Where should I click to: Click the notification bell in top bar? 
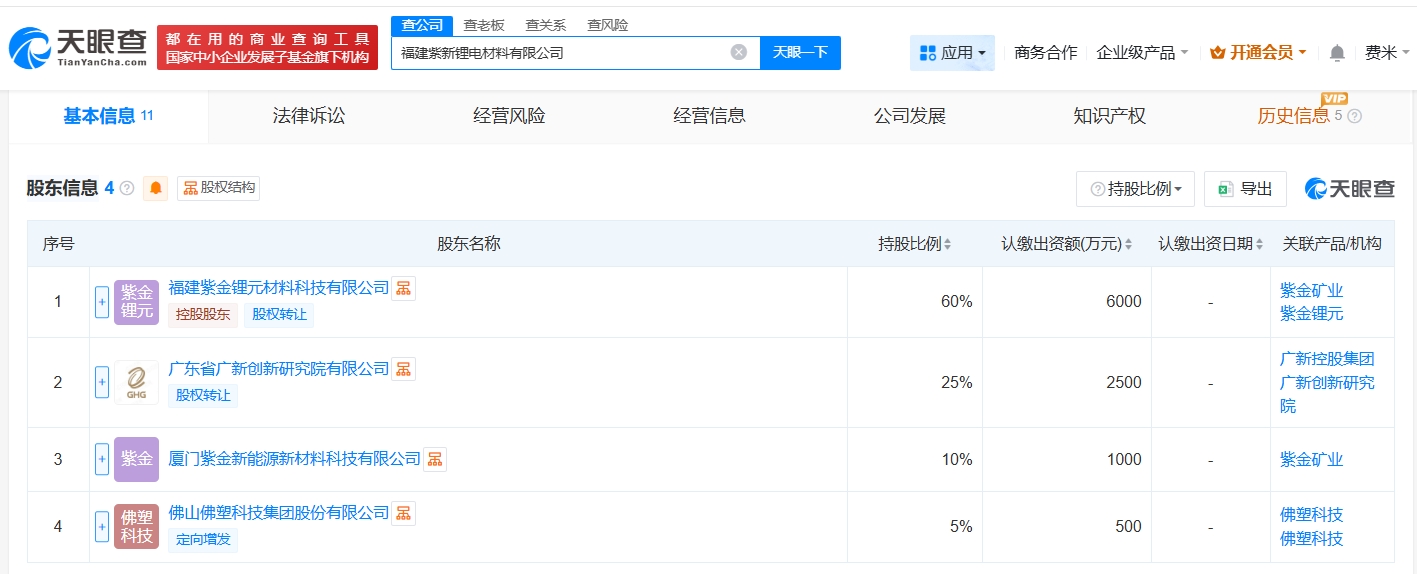pyautogui.click(x=1337, y=53)
